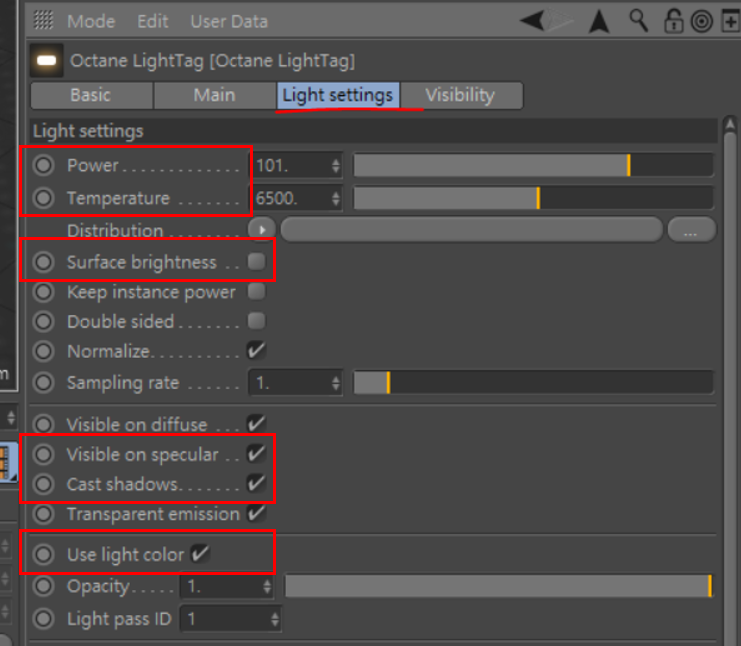
Task: Click the Octane LightTag icon
Action: pos(46,60)
